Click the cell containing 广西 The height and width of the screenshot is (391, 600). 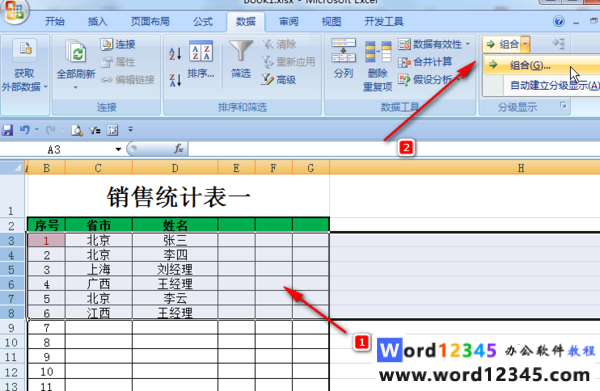[x=99, y=284]
